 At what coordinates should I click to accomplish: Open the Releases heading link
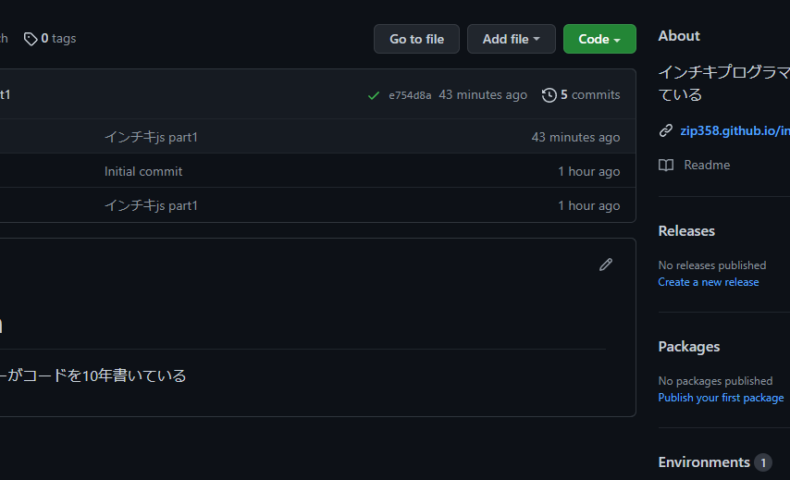point(686,231)
